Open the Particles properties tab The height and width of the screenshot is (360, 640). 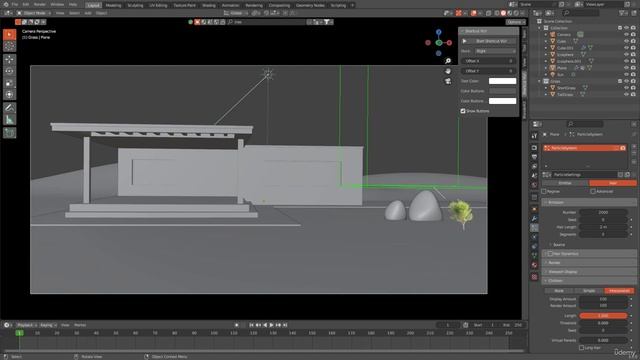[534, 228]
